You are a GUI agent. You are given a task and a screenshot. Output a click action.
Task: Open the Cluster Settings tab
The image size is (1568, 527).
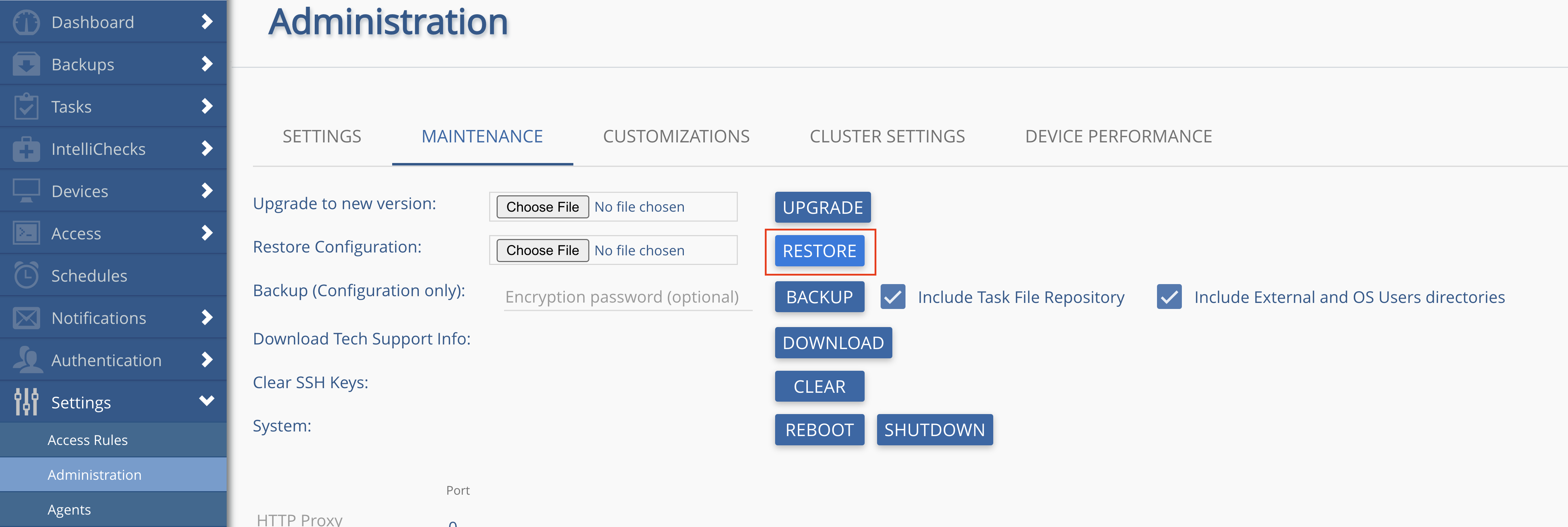pos(887,136)
